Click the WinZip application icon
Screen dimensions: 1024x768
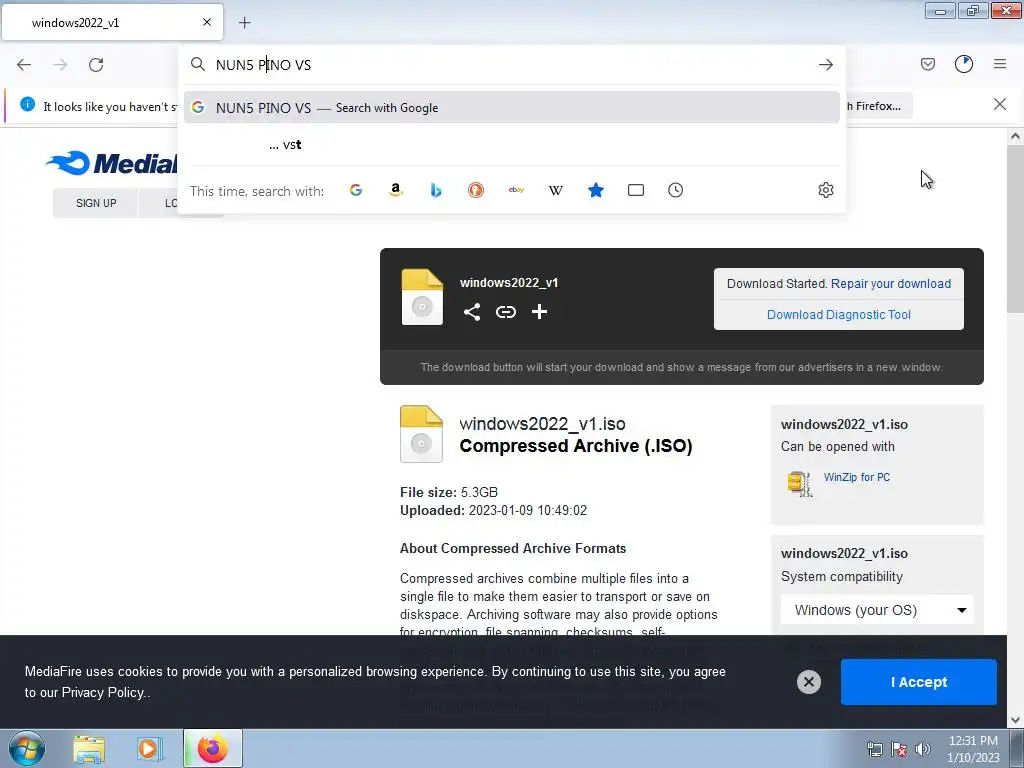click(x=799, y=484)
